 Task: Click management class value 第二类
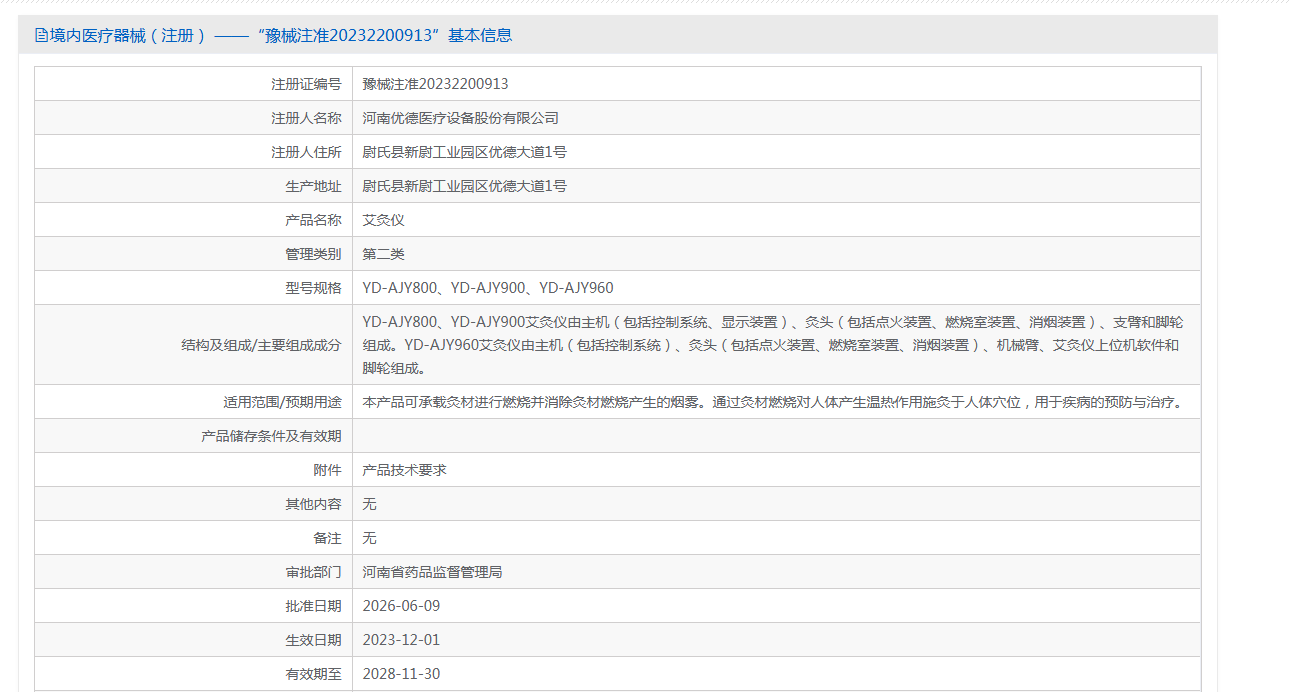tap(383, 254)
